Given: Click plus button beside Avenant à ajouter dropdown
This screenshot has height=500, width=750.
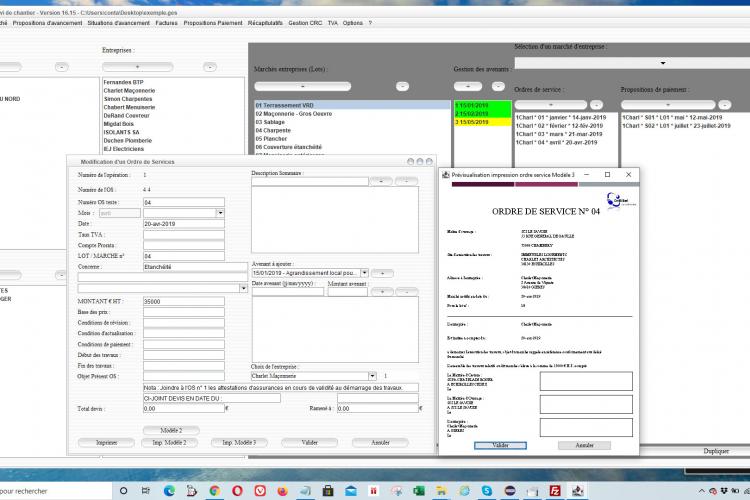Looking at the screenshot, I should (x=382, y=273).
